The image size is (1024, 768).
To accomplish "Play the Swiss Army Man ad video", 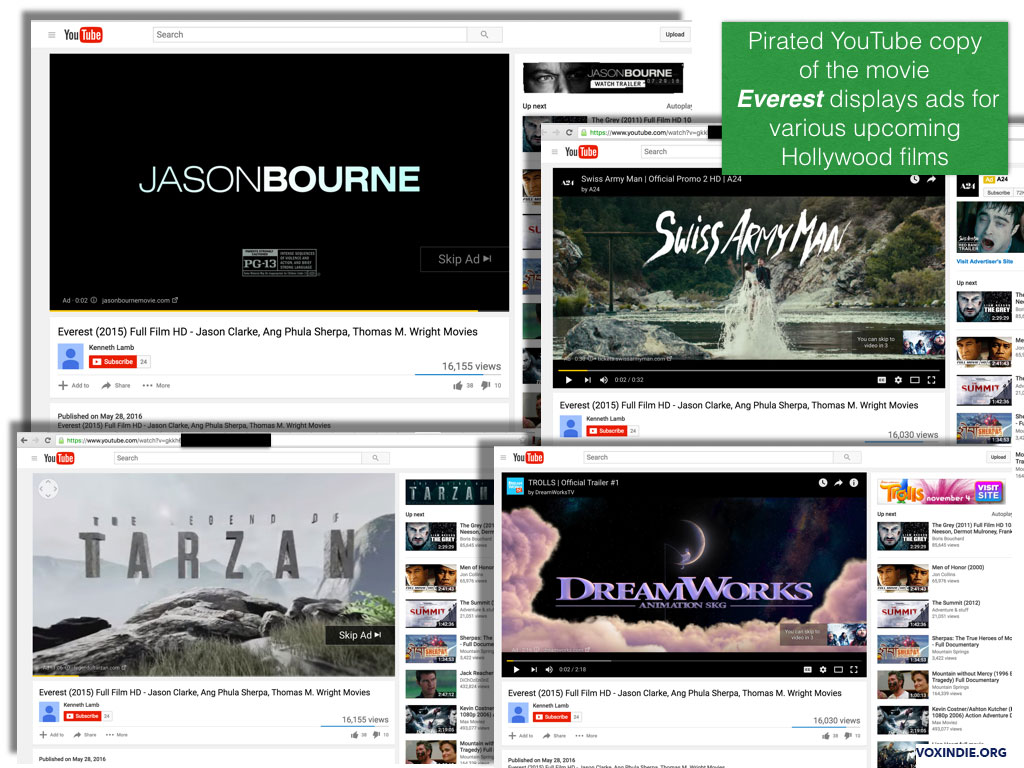I will coord(569,380).
